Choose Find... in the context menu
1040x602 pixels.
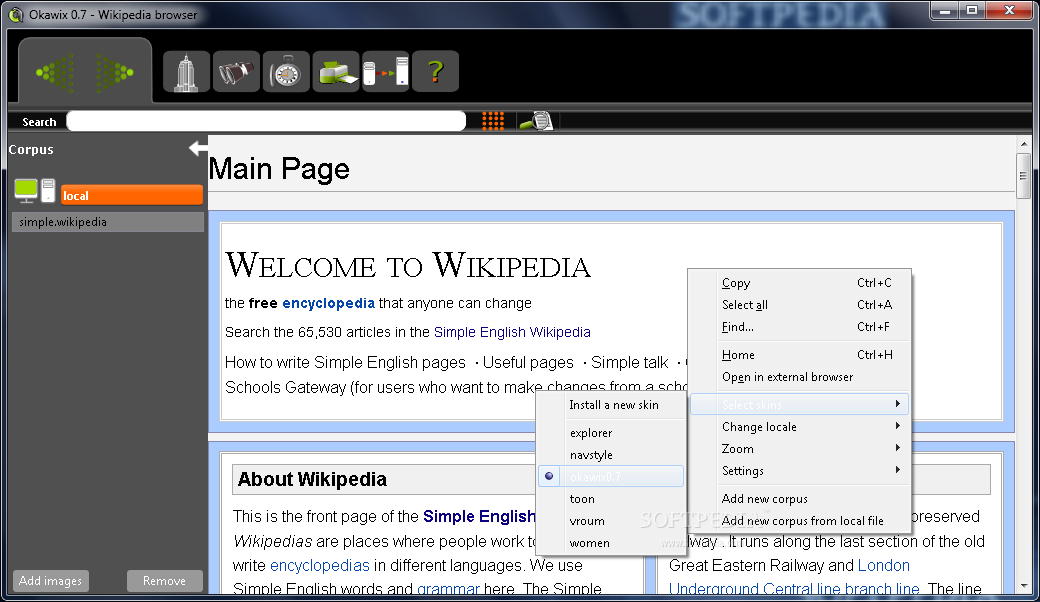(799, 326)
